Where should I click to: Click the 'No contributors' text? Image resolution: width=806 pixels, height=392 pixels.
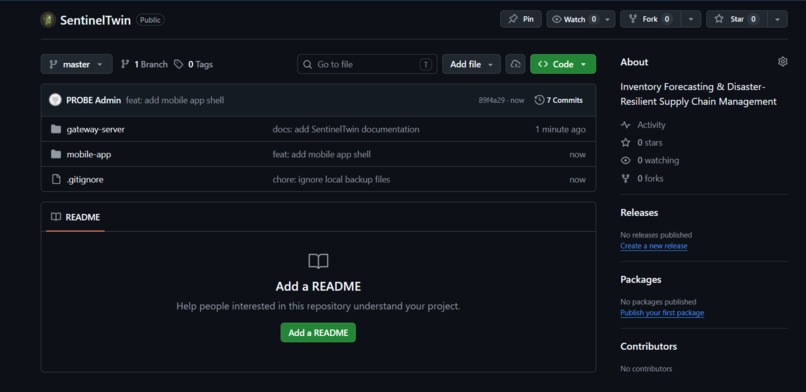646,369
